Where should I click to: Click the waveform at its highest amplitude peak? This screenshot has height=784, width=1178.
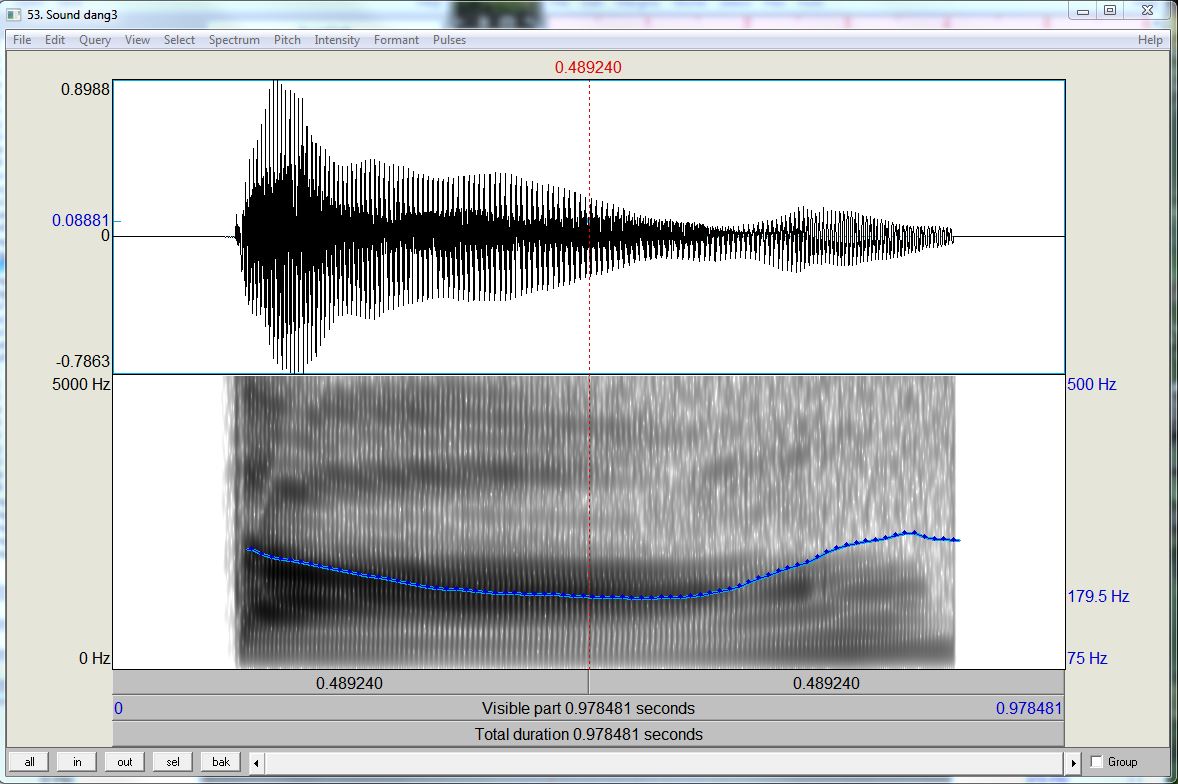pyautogui.click(x=276, y=83)
